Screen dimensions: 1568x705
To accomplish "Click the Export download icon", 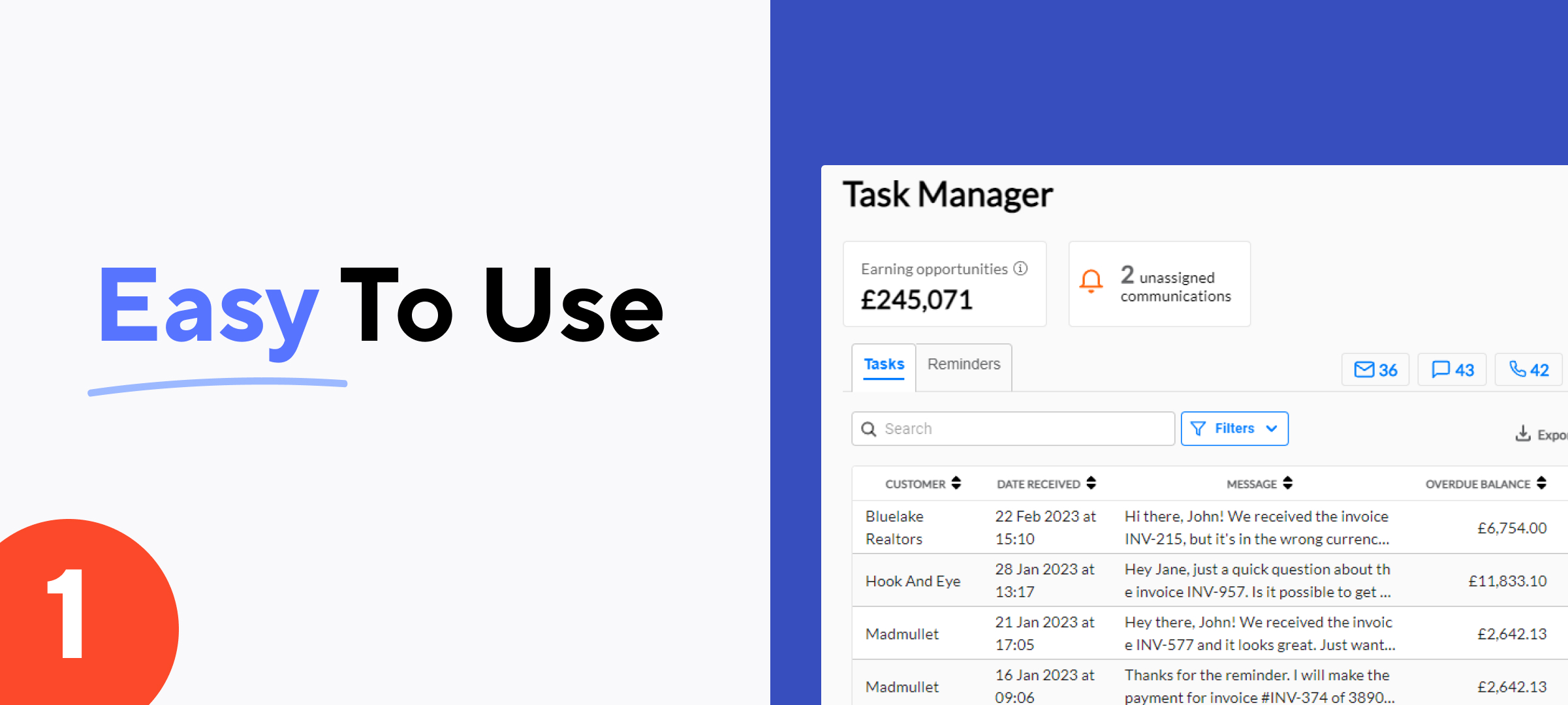I will [1522, 433].
